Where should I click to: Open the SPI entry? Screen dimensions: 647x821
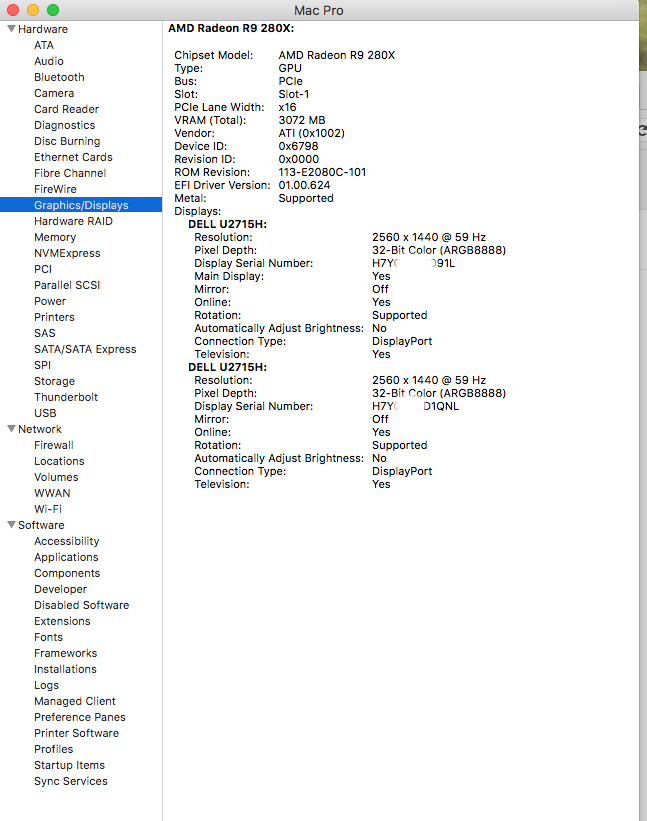[42, 365]
